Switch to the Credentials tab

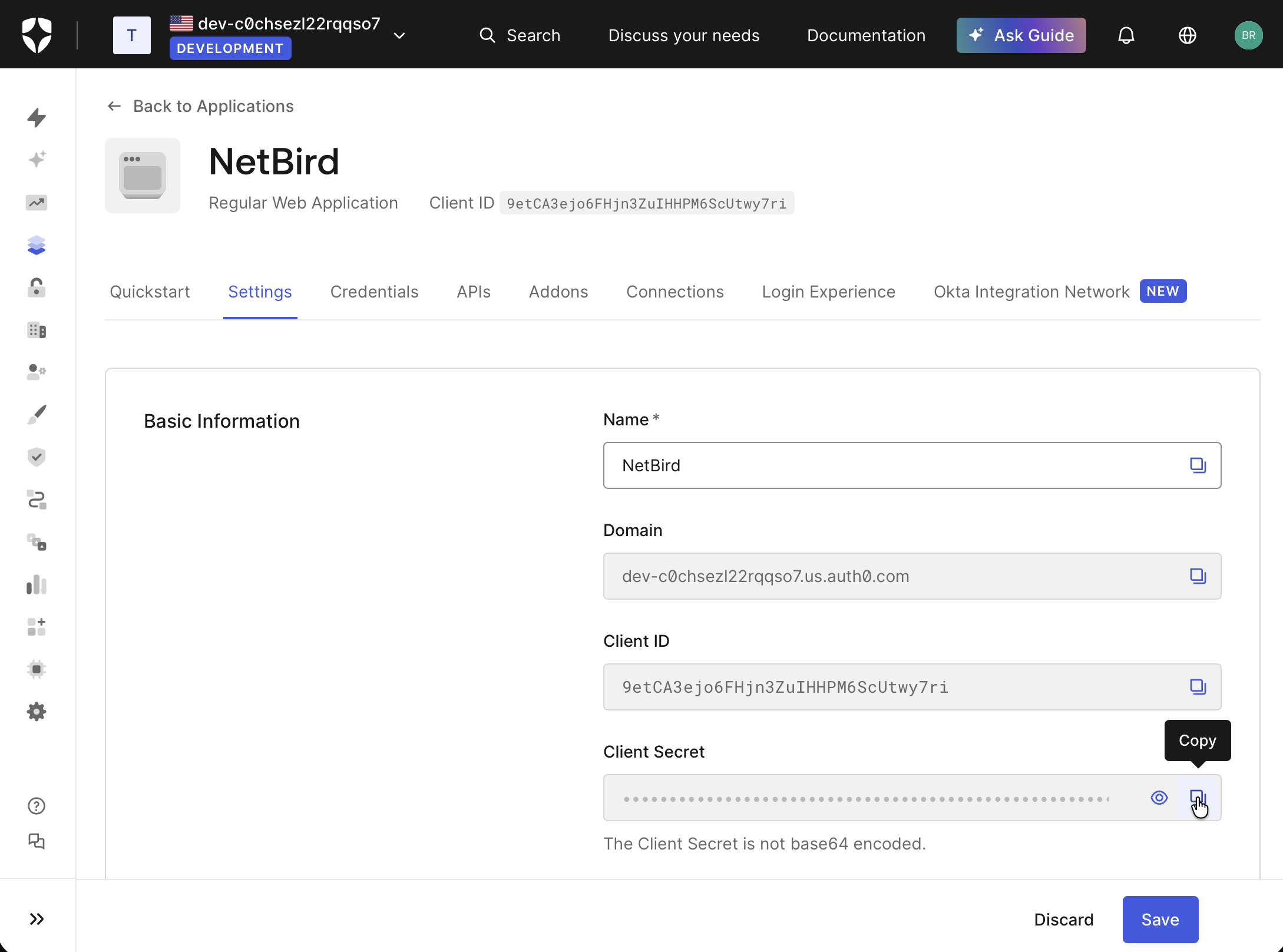pyautogui.click(x=374, y=292)
